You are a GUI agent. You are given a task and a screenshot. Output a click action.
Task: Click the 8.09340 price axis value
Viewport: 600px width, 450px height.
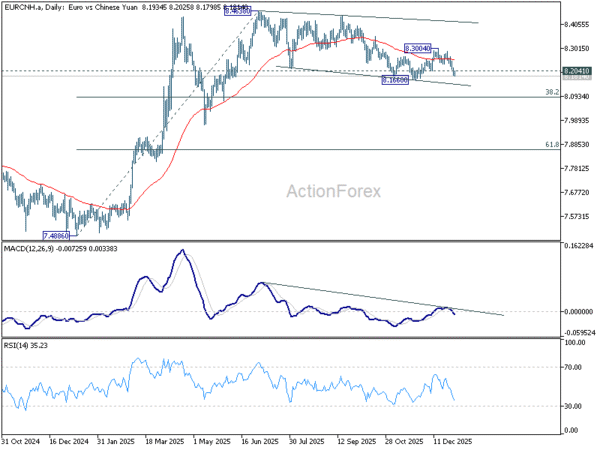tap(576, 96)
